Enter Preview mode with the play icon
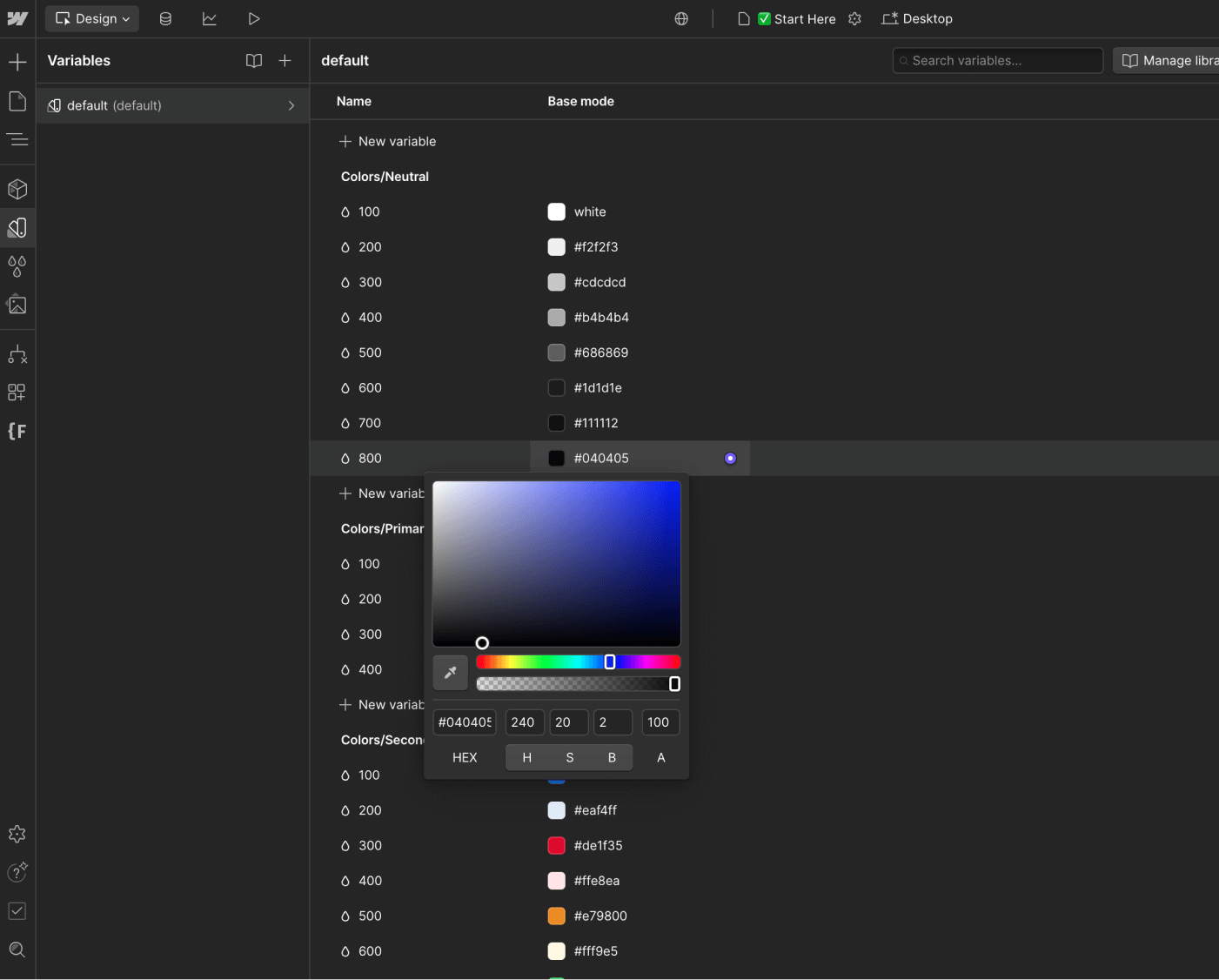This screenshot has height=980, width=1219. (x=253, y=18)
